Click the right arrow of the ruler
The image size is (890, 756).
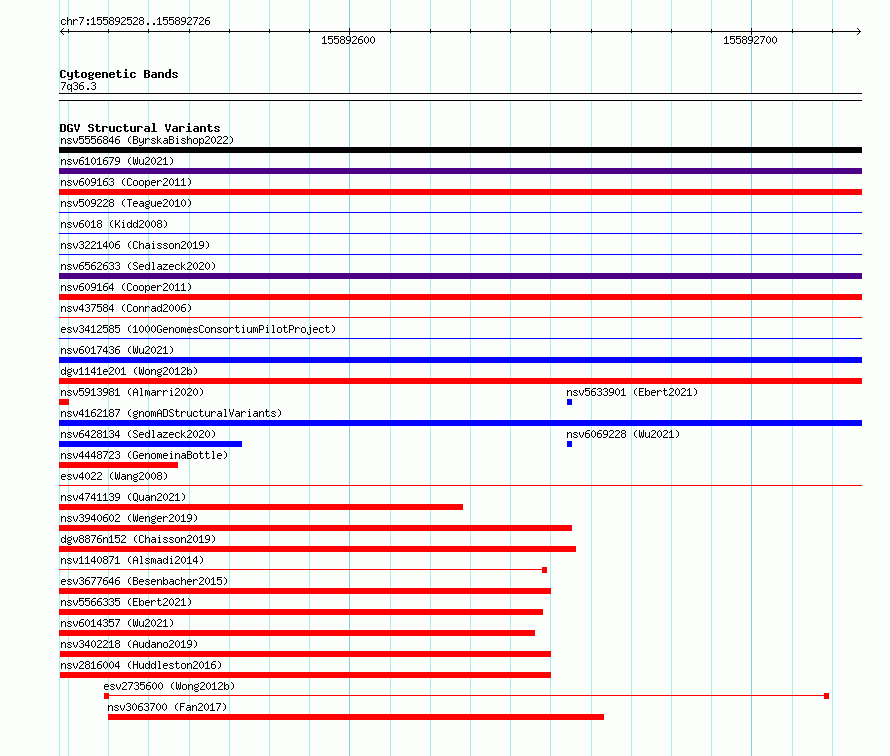click(x=858, y=31)
